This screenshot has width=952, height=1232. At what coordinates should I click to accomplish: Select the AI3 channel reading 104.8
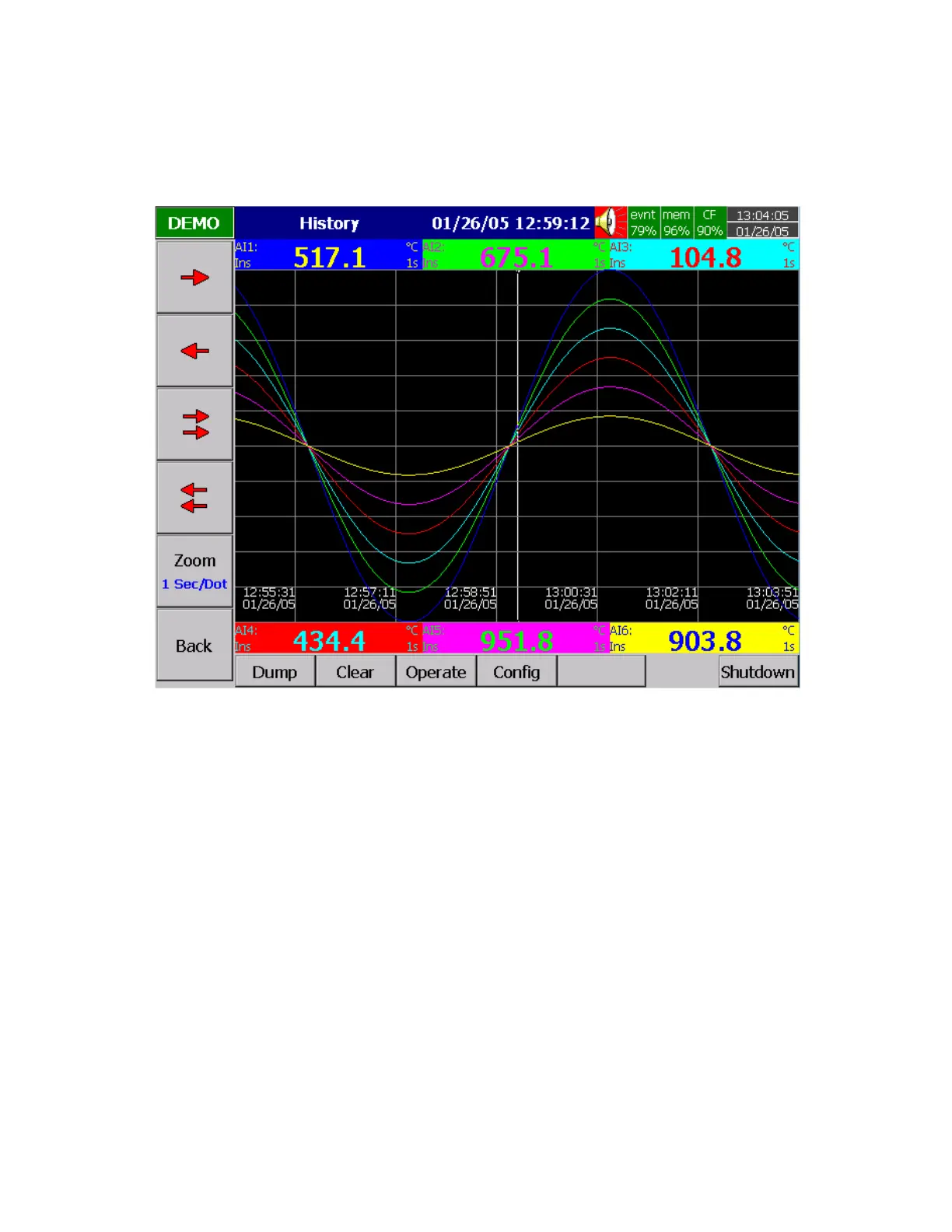tap(704, 255)
